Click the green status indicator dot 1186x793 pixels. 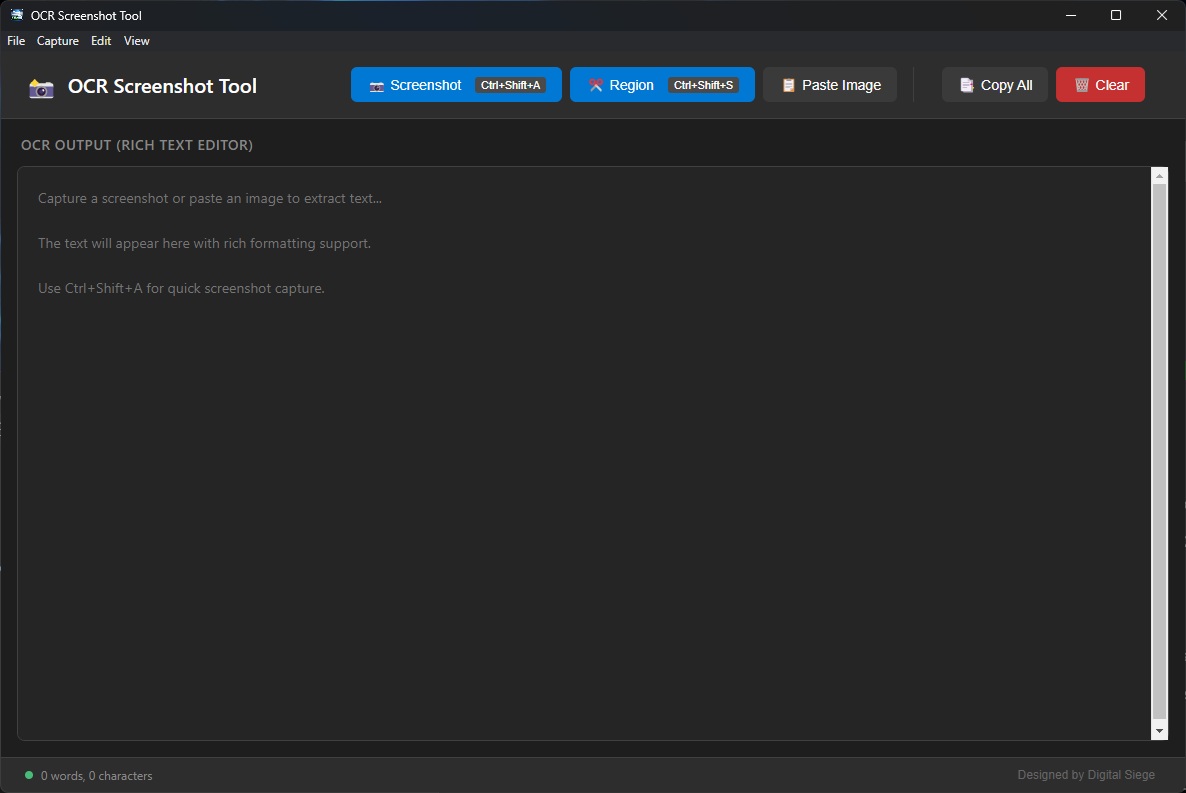click(x=29, y=775)
